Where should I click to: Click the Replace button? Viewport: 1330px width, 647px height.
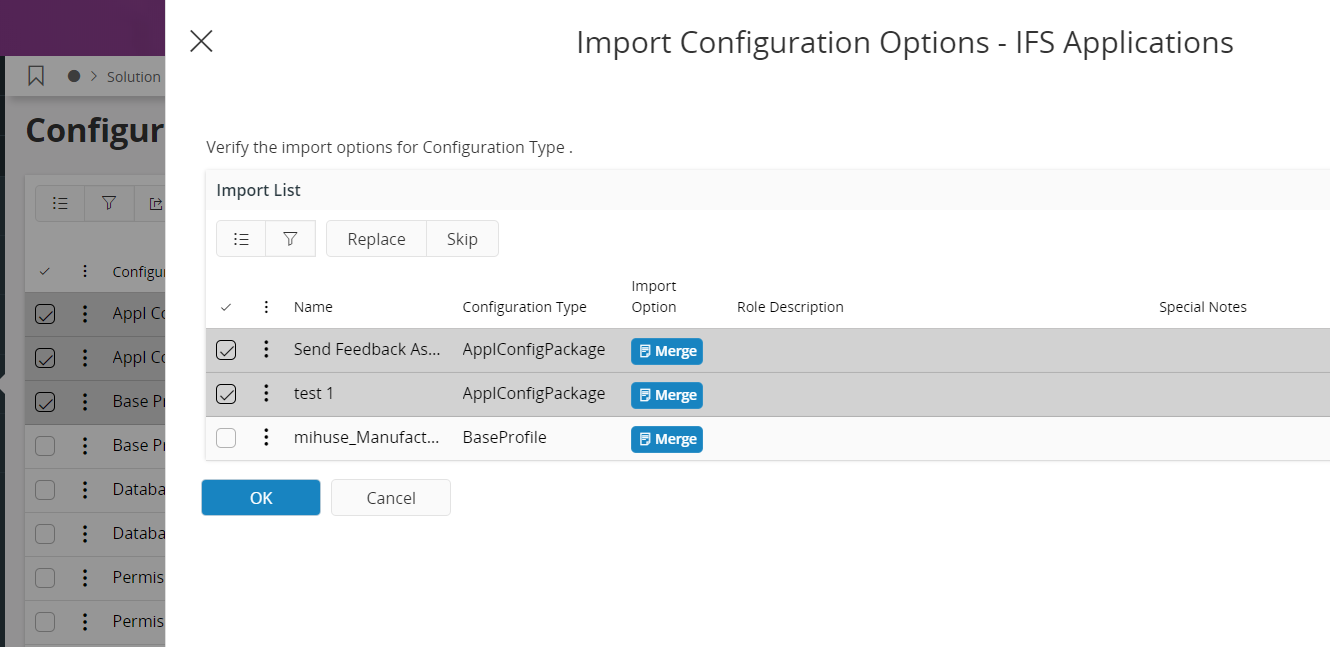(x=376, y=239)
